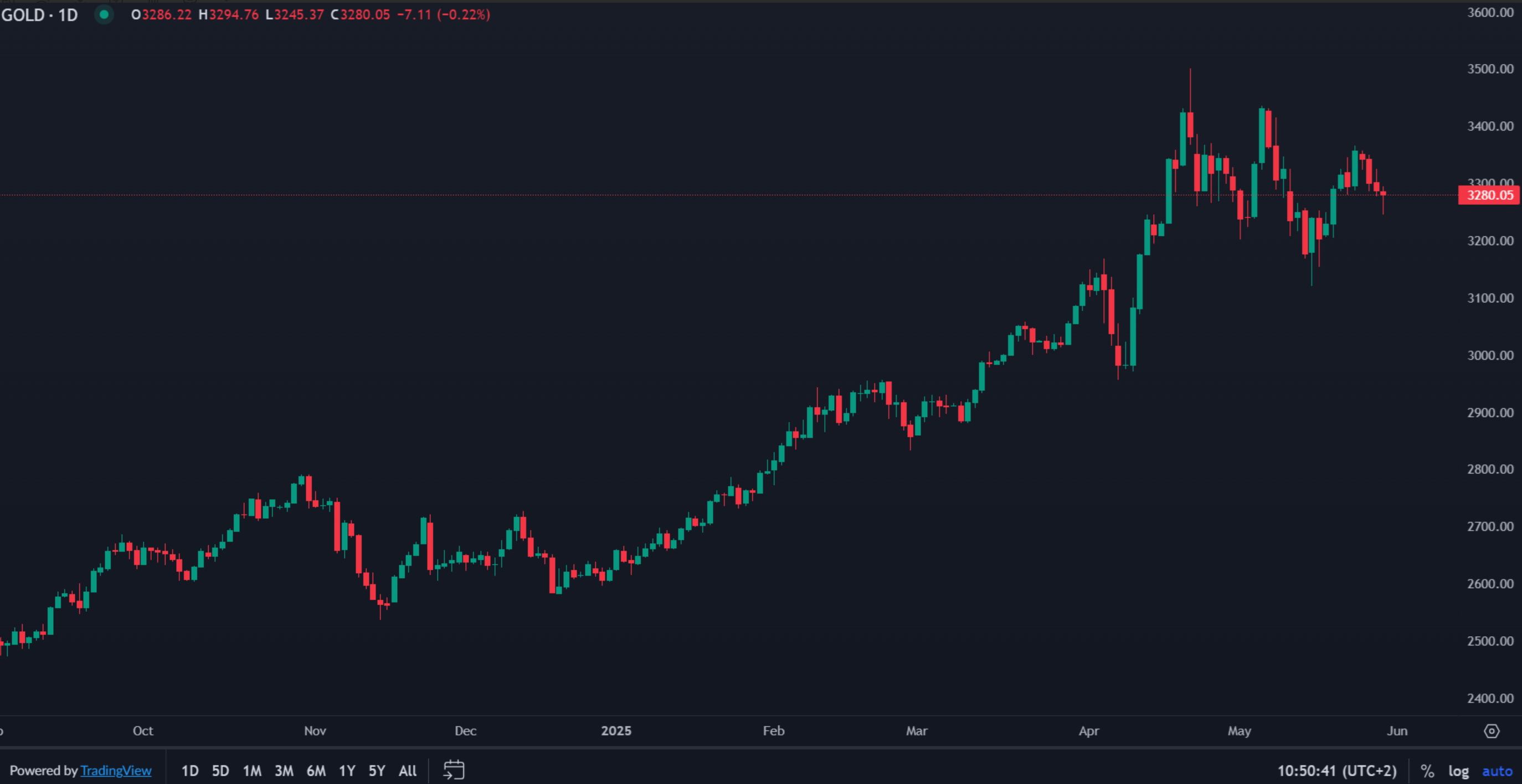Toggle percentage scale with the % button
The height and width of the screenshot is (784, 1522).
click(x=1428, y=770)
